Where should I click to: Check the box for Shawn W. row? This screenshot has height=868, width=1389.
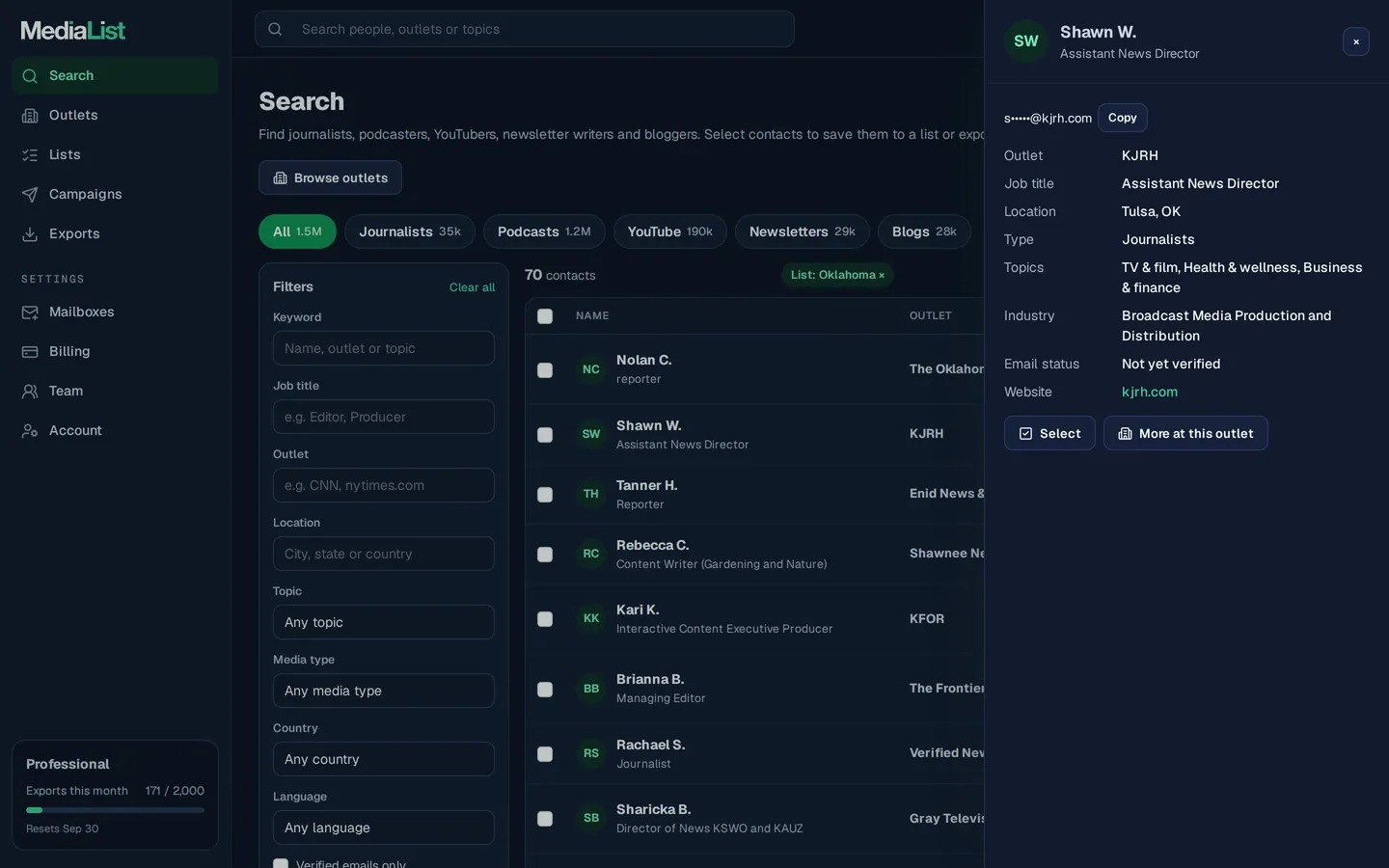[545, 435]
